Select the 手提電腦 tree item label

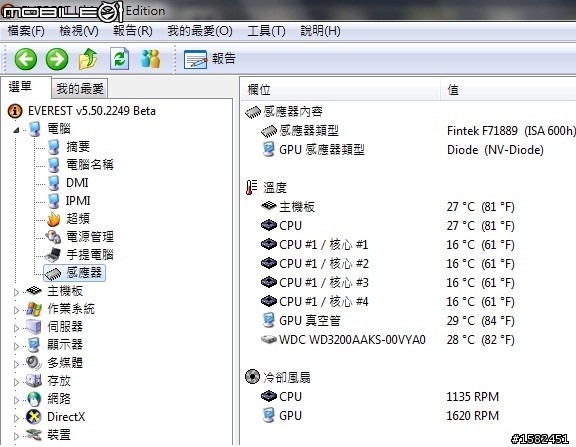click(90, 255)
